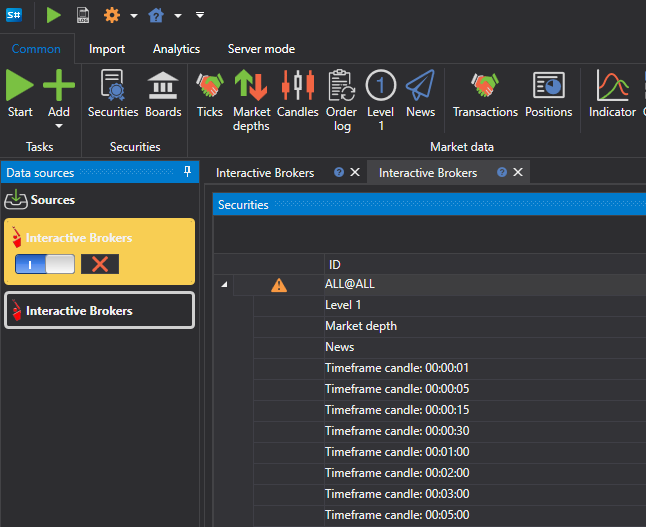
Task: Select the Market depth row
Action: (x=449, y=326)
